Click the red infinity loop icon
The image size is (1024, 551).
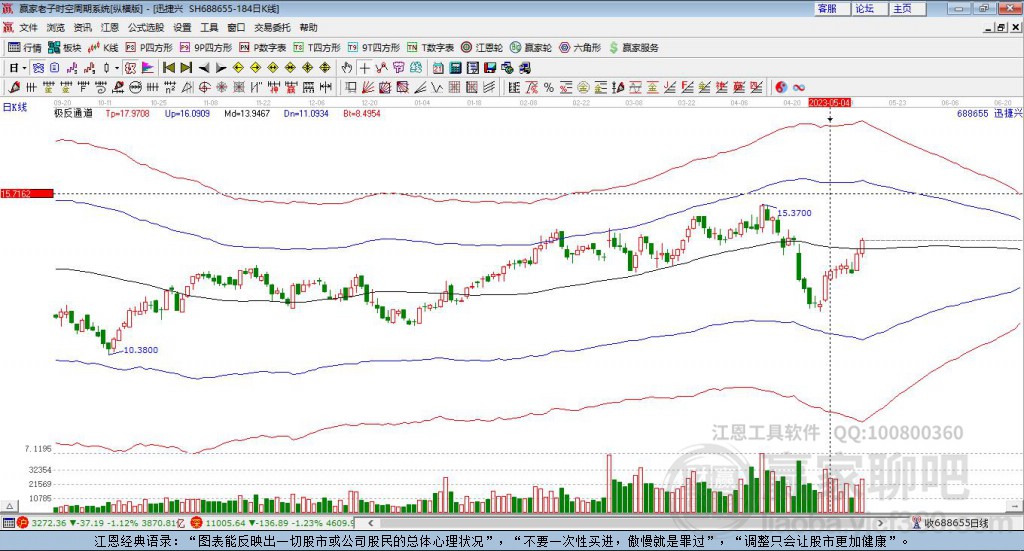[x=799, y=87]
